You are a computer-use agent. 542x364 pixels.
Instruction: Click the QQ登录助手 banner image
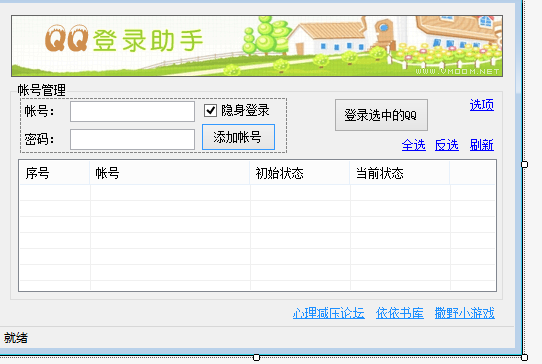(x=257, y=46)
